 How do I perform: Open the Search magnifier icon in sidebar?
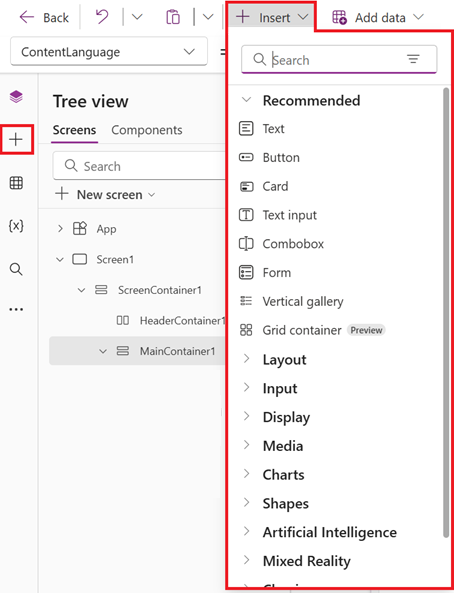point(16,269)
